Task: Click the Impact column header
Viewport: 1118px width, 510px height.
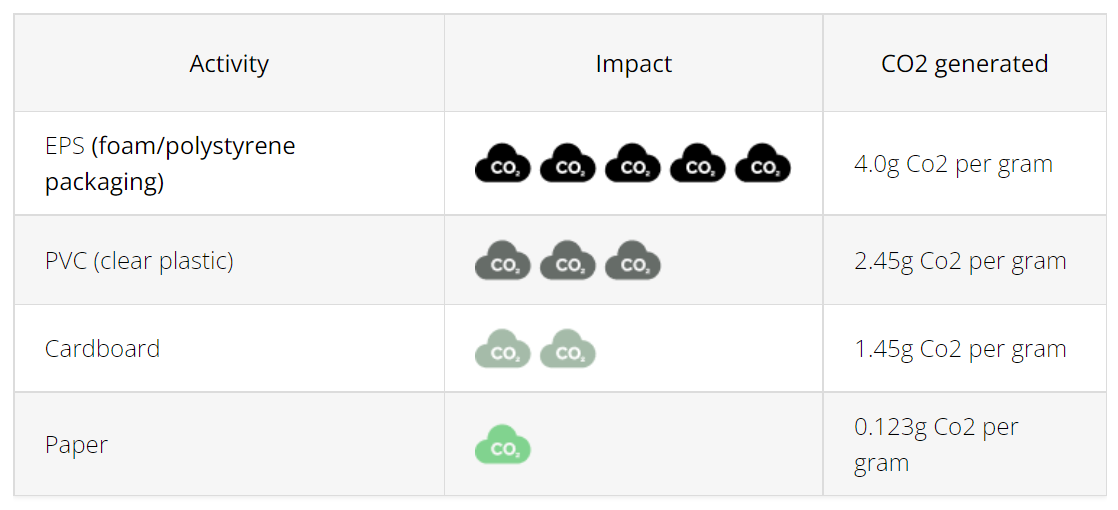Action: [x=634, y=64]
